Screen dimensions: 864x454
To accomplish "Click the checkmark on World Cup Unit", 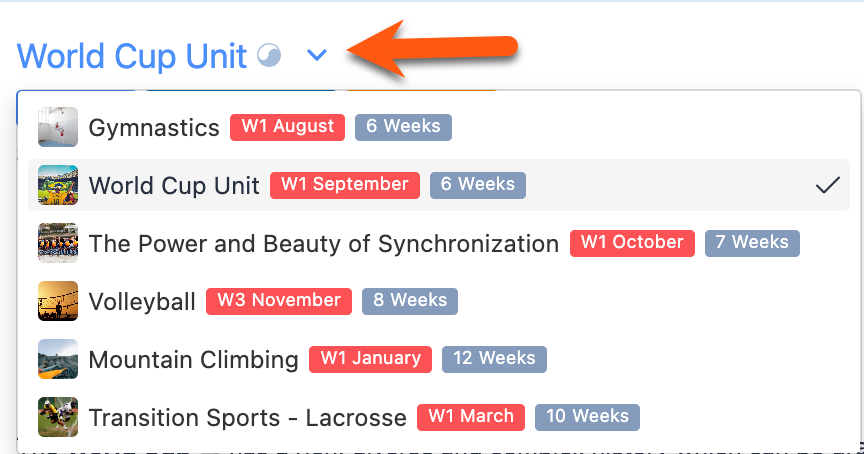I will 827,185.
